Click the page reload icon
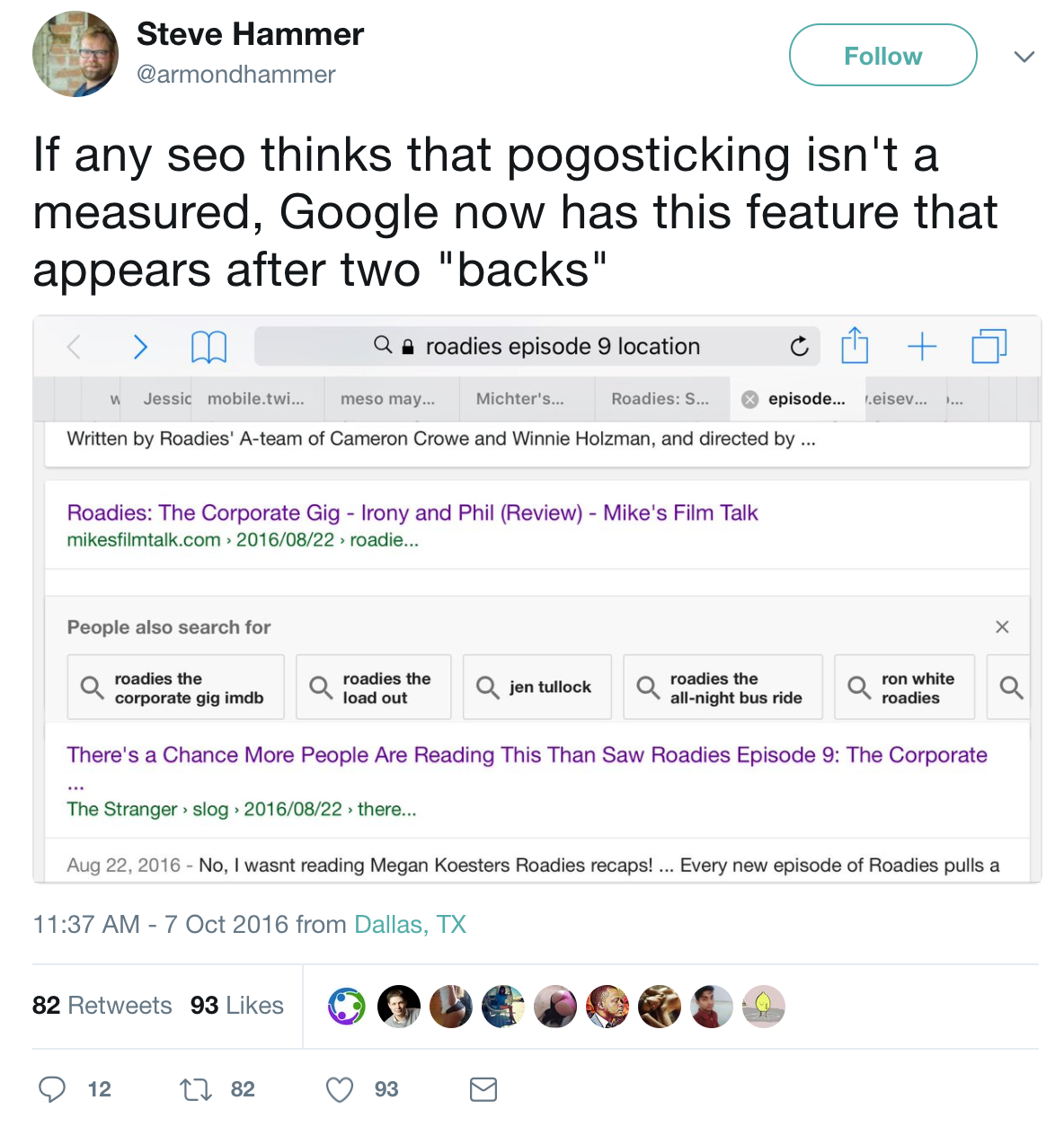The height and width of the screenshot is (1136, 1064). point(799,346)
